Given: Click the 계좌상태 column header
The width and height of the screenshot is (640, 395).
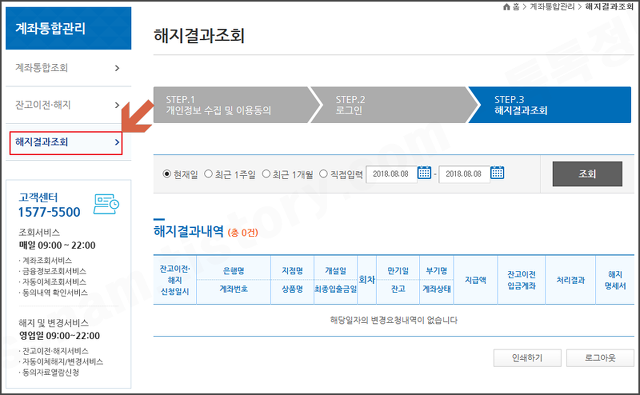Looking at the screenshot, I should (x=436, y=289).
